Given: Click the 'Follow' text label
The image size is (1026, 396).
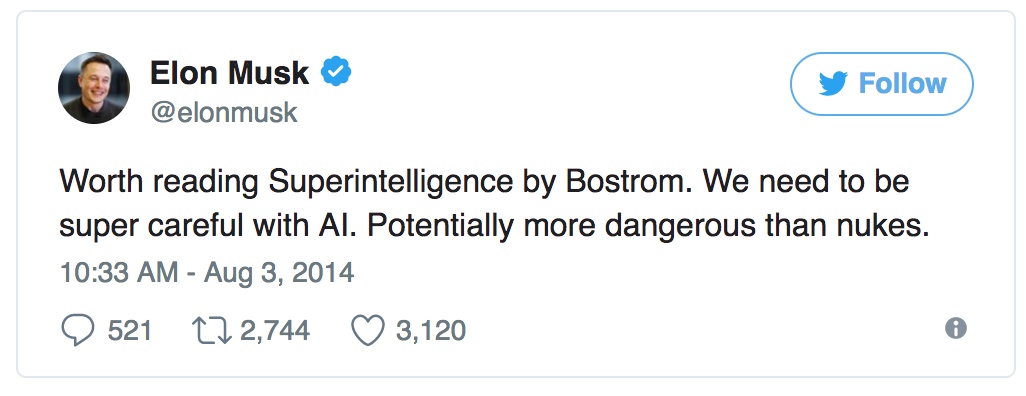Looking at the screenshot, I should pyautogui.click(x=902, y=84).
